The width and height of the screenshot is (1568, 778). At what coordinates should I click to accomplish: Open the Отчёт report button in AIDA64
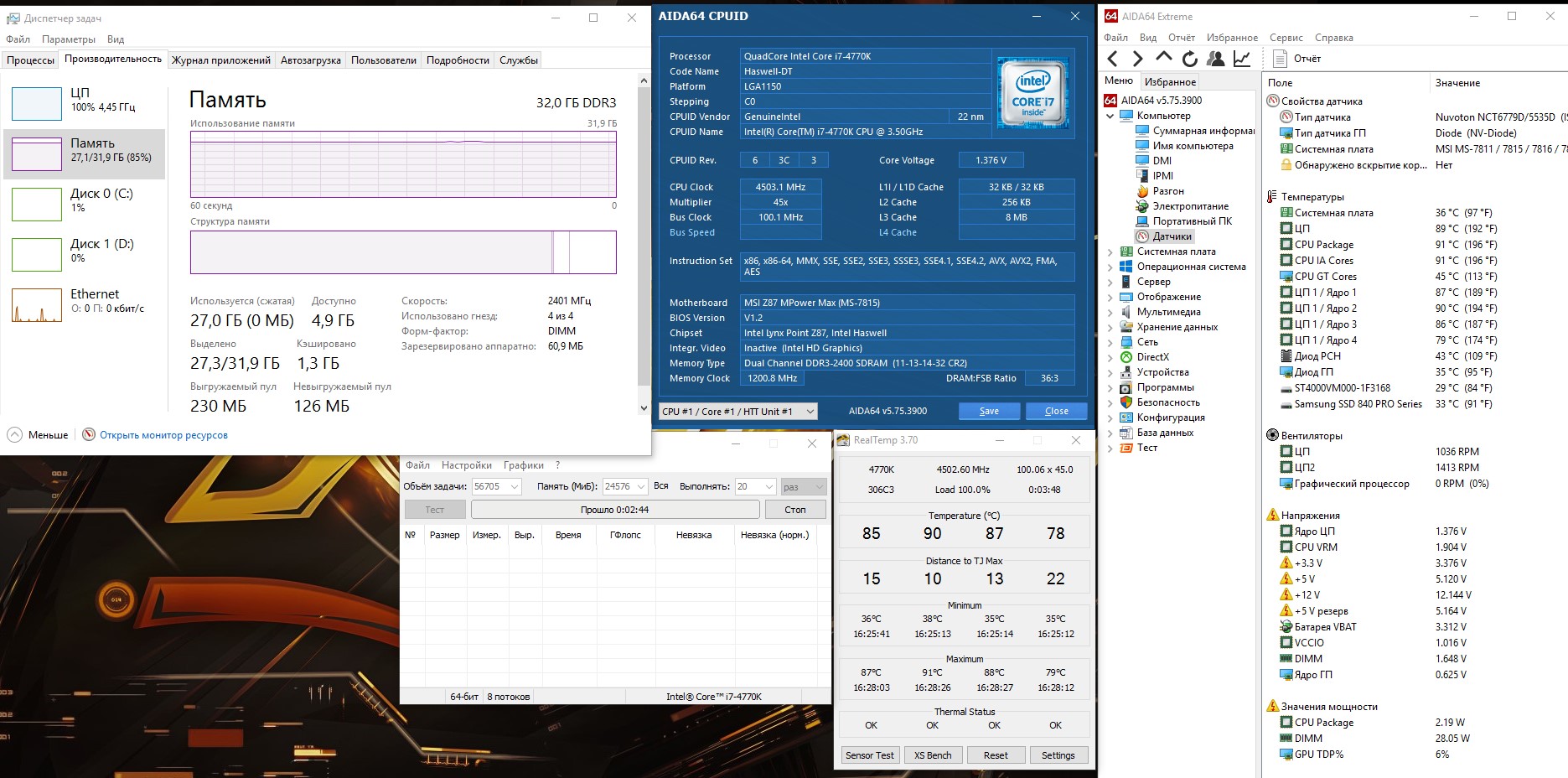coord(1296,59)
